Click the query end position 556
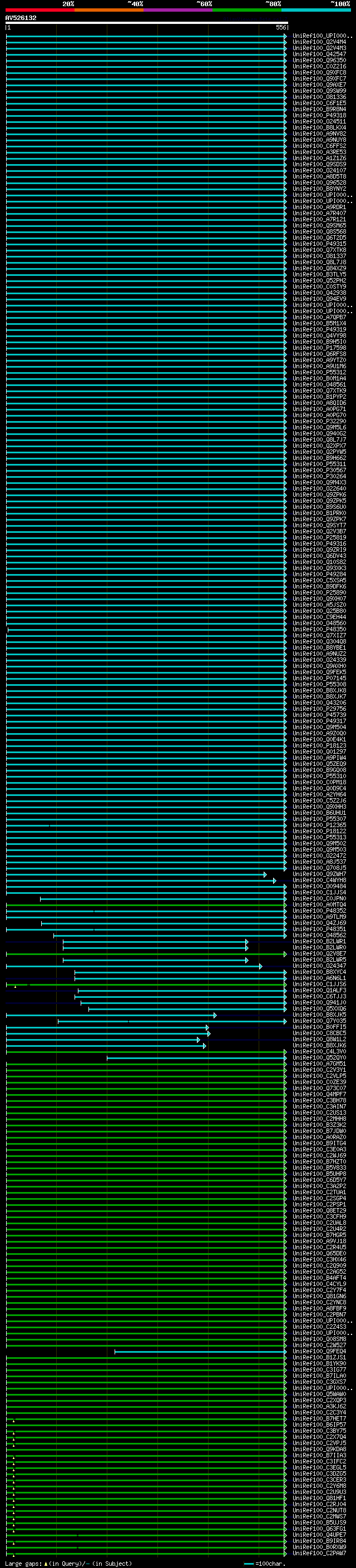This screenshot has width=356, height=1568. click(x=281, y=27)
